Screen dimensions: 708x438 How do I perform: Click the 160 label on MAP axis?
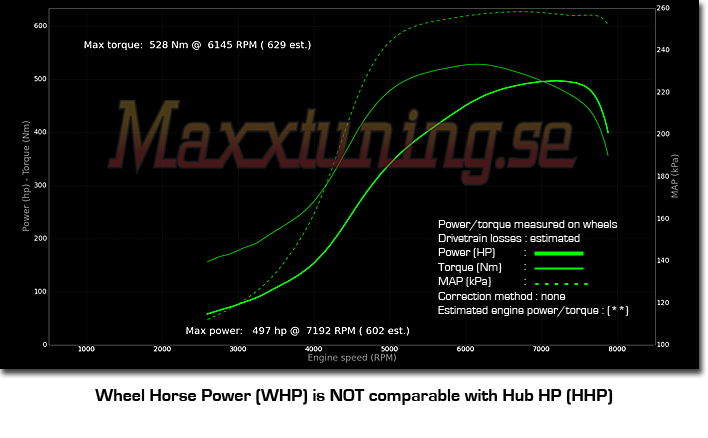click(663, 219)
